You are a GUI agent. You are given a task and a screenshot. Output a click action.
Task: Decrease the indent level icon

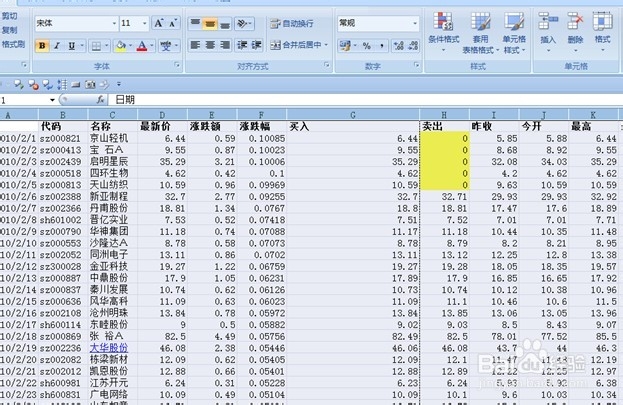(x=242, y=45)
